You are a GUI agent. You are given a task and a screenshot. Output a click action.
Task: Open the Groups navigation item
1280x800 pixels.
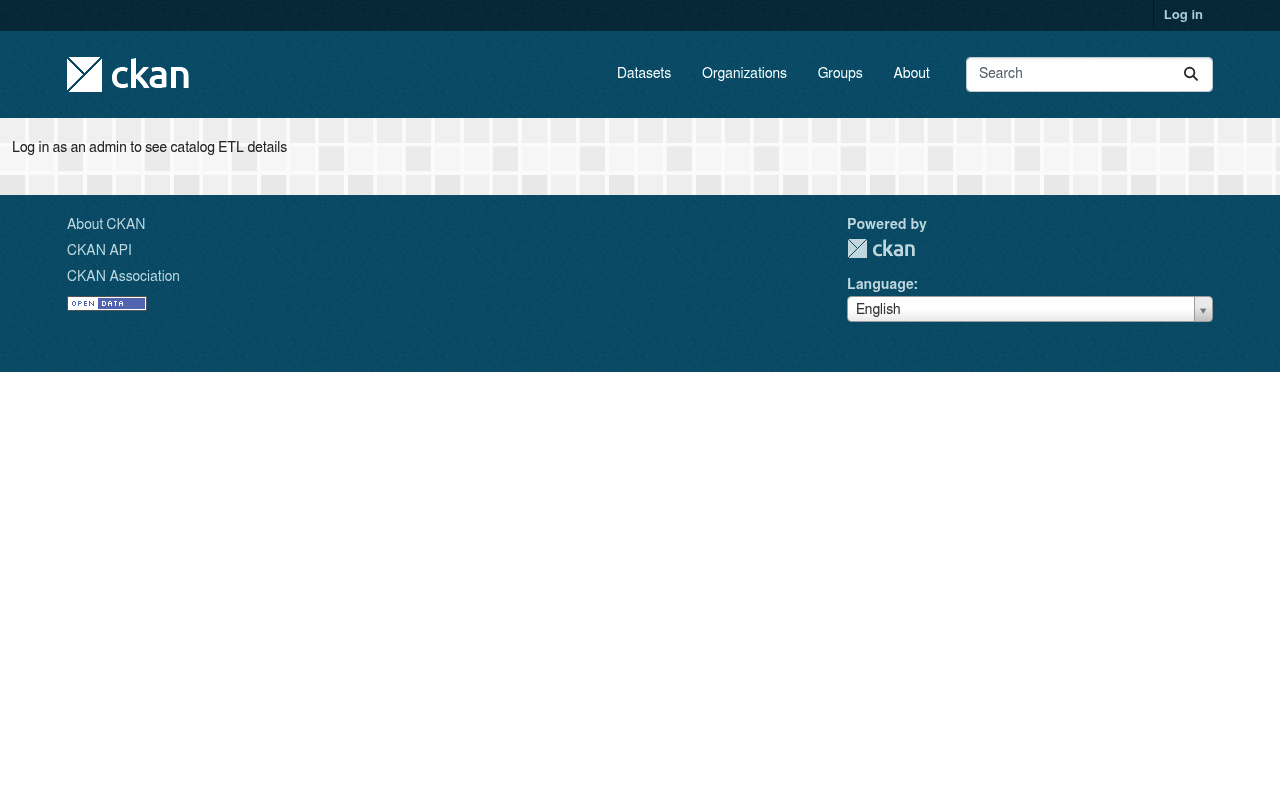click(x=840, y=74)
